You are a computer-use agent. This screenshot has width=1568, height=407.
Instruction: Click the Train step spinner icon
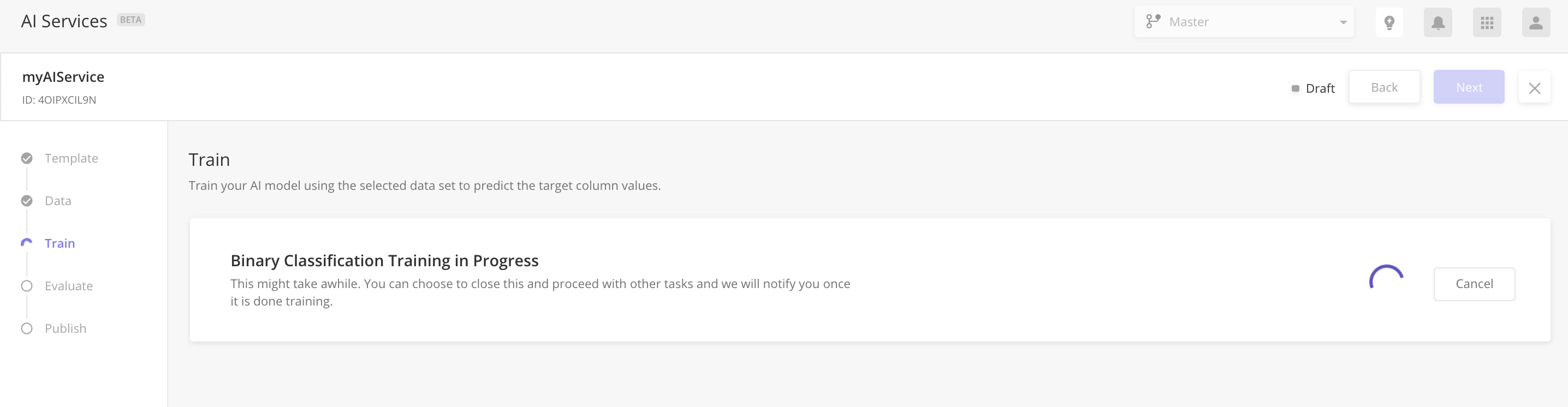27,243
